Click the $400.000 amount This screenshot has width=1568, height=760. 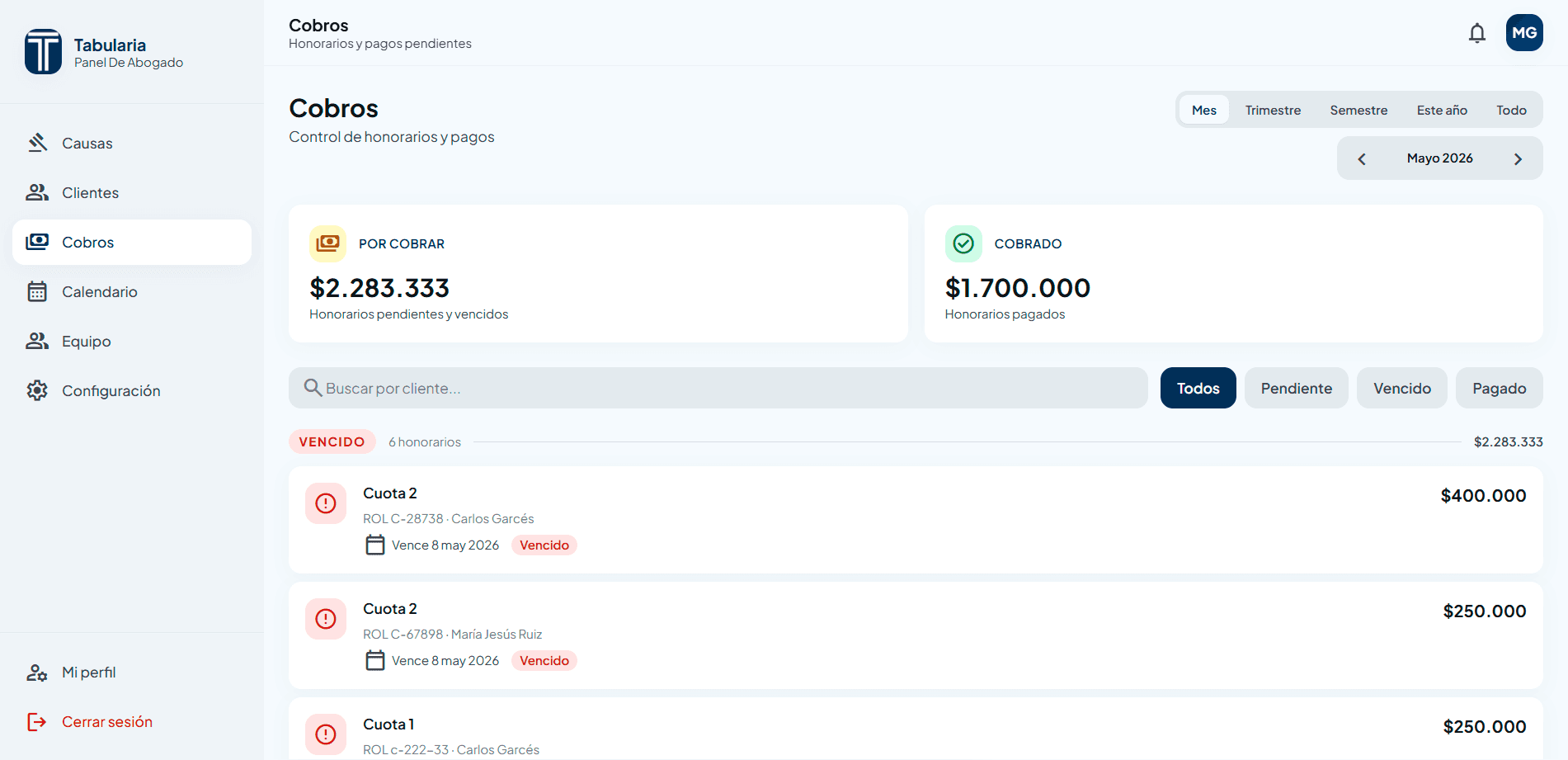1483,496
